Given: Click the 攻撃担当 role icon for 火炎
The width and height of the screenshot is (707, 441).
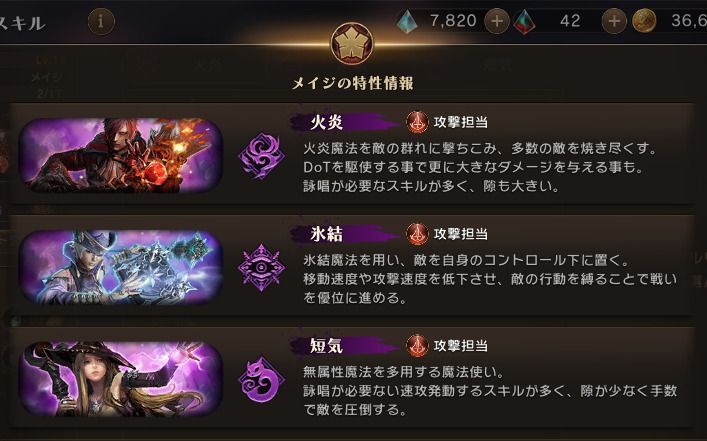Looking at the screenshot, I should [x=417, y=122].
